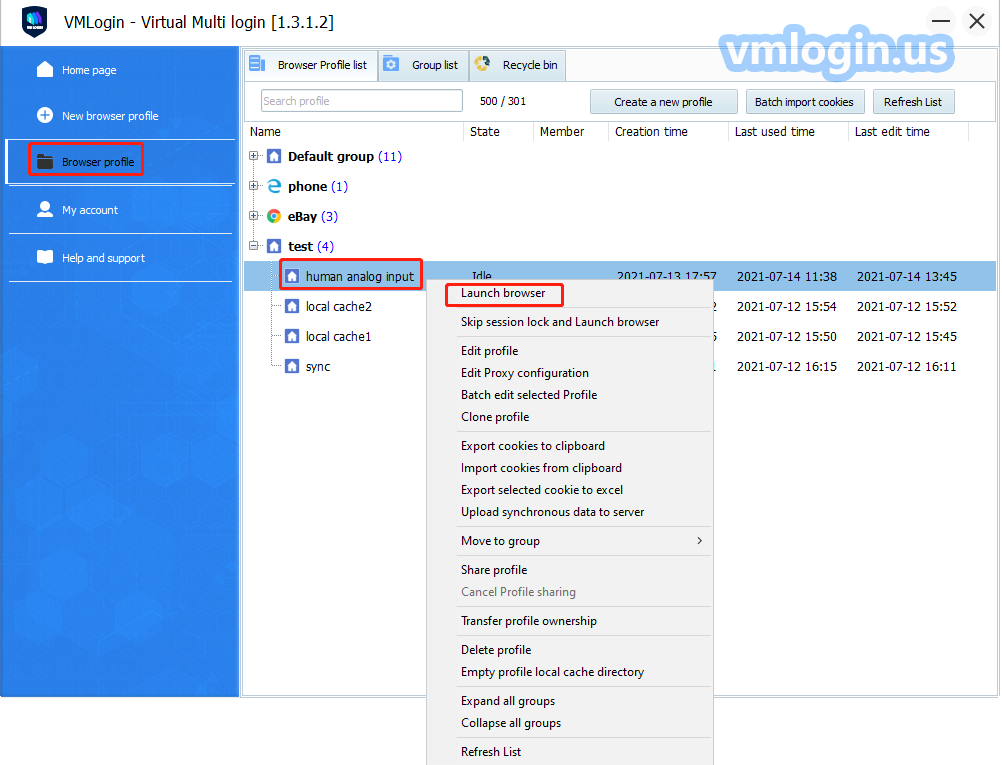Screen dimensions: 1002x765
Task: Expand the Default group tree node
Action: click(255, 156)
